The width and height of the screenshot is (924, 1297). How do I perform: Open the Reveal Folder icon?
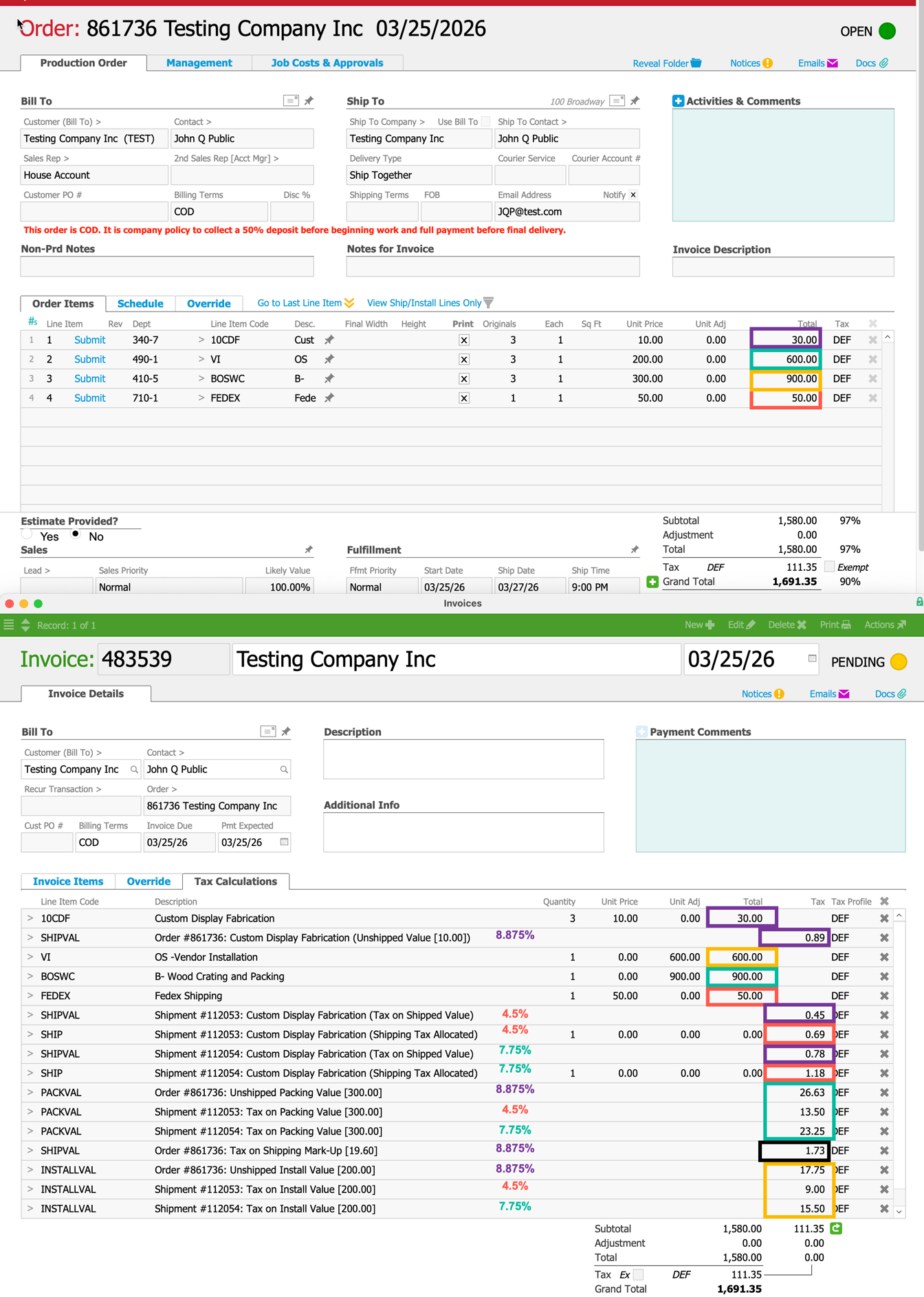[x=696, y=63]
